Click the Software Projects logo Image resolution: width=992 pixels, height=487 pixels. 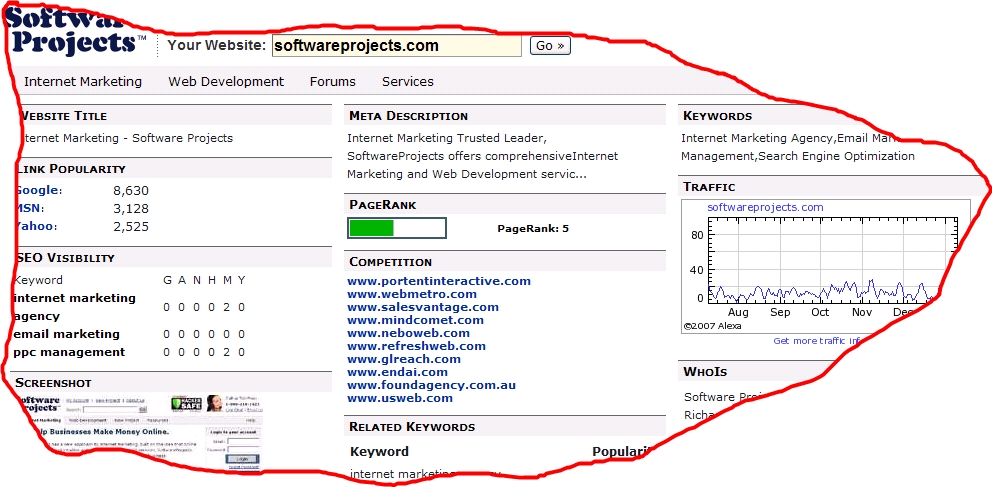tap(77, 32)
